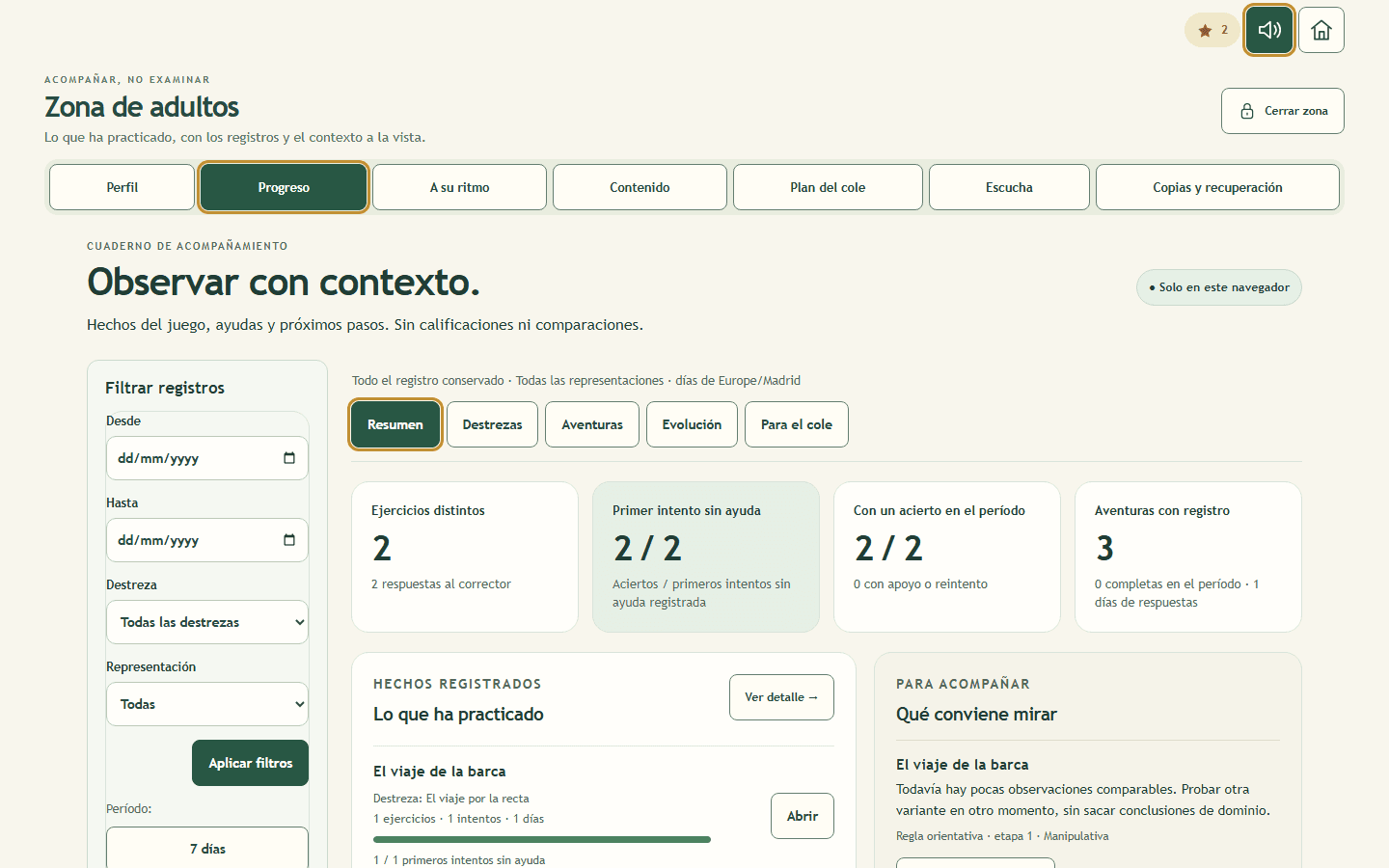This screenshot has width=1389, height=868.
Task: Click the Hasta date input field
Action: (207, 540)
